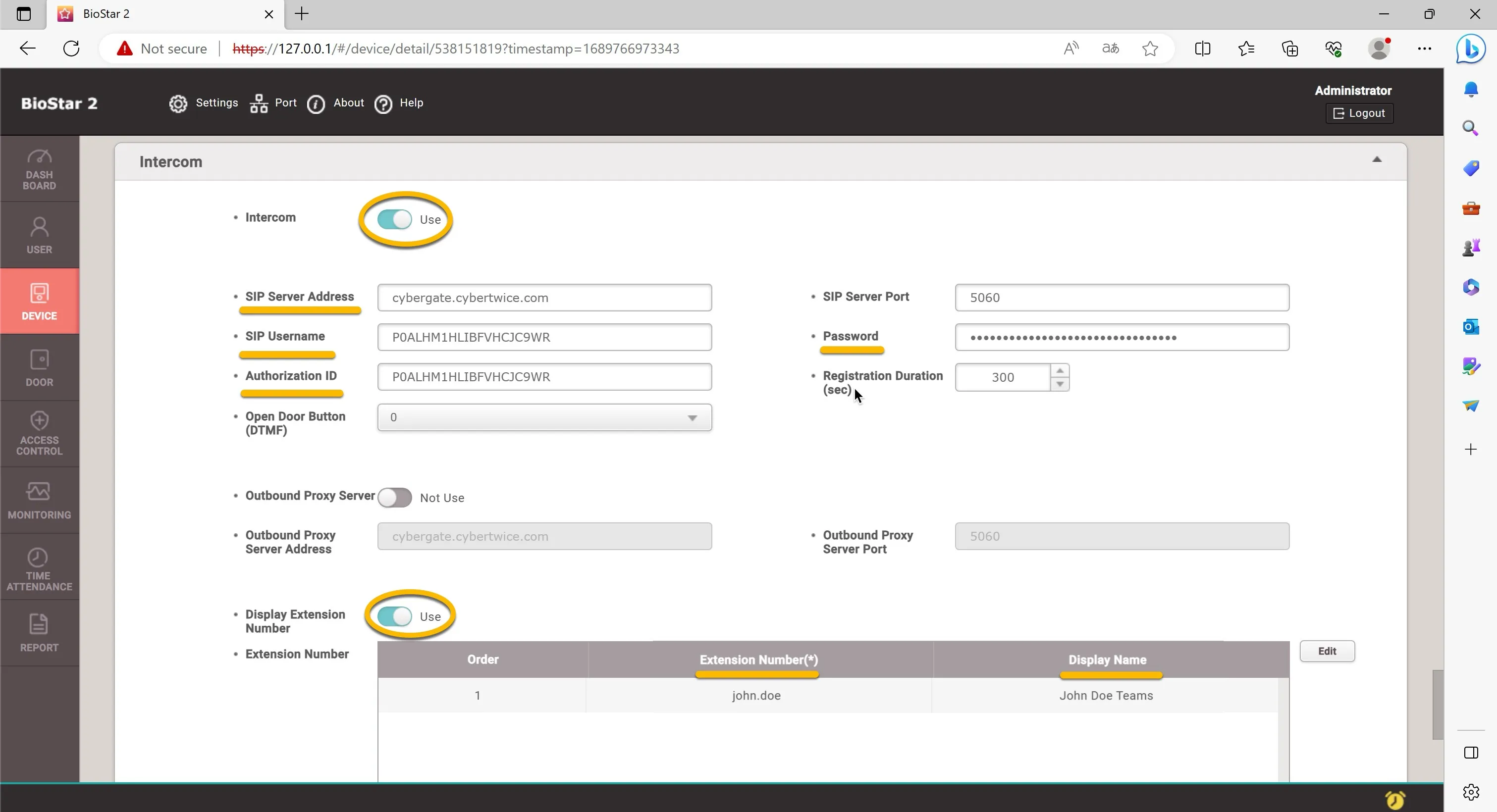Click the alarm clock icon in status bar

[1395, 799]
